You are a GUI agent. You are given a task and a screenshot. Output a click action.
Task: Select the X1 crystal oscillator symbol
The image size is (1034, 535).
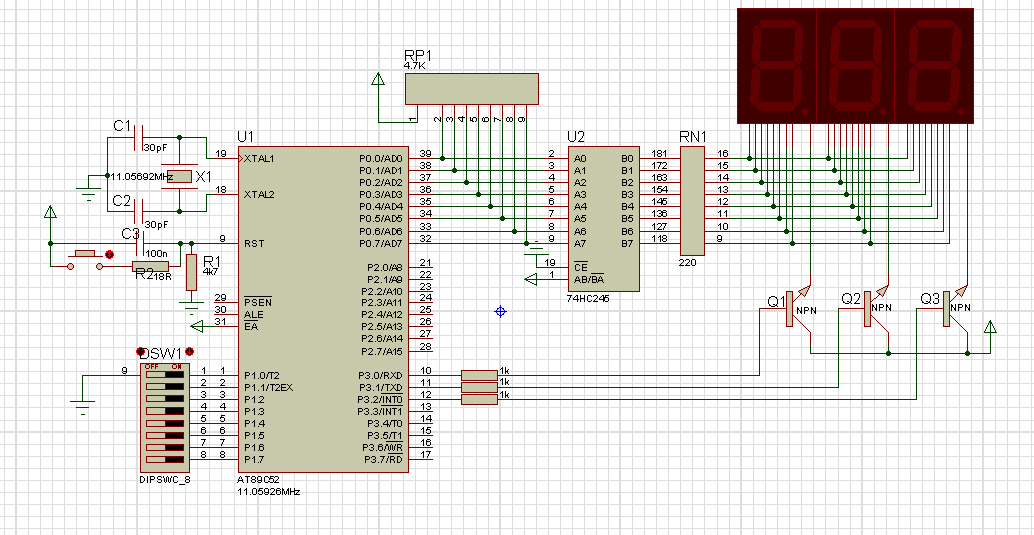click(179, 176)
